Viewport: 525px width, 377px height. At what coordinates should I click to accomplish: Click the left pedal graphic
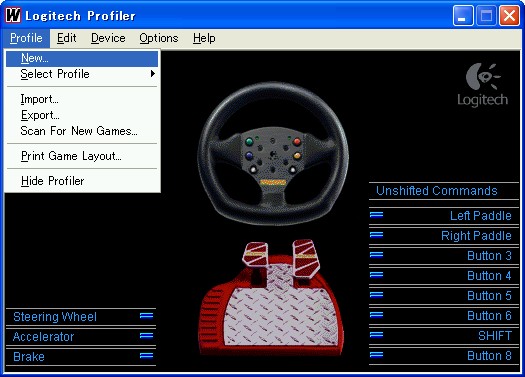[x=256, y=253]
